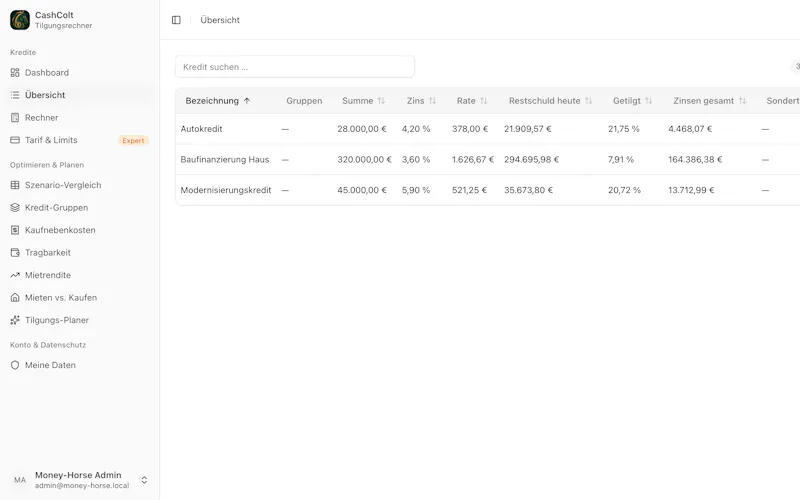Open Szenario-Vergleich page
This screenshot has width=800, height=500.
[x=80, y=185]
